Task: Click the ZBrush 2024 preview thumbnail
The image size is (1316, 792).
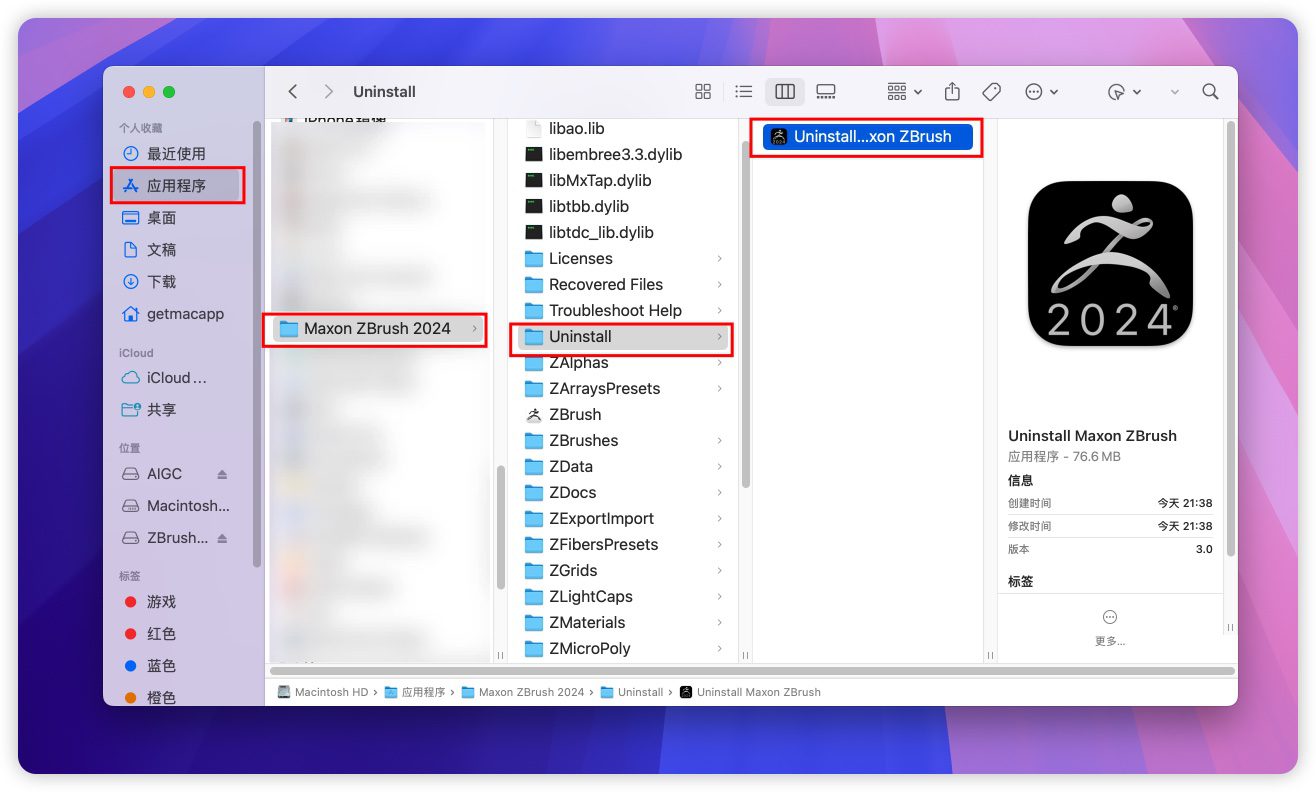Action: (x=1110, y=264)
